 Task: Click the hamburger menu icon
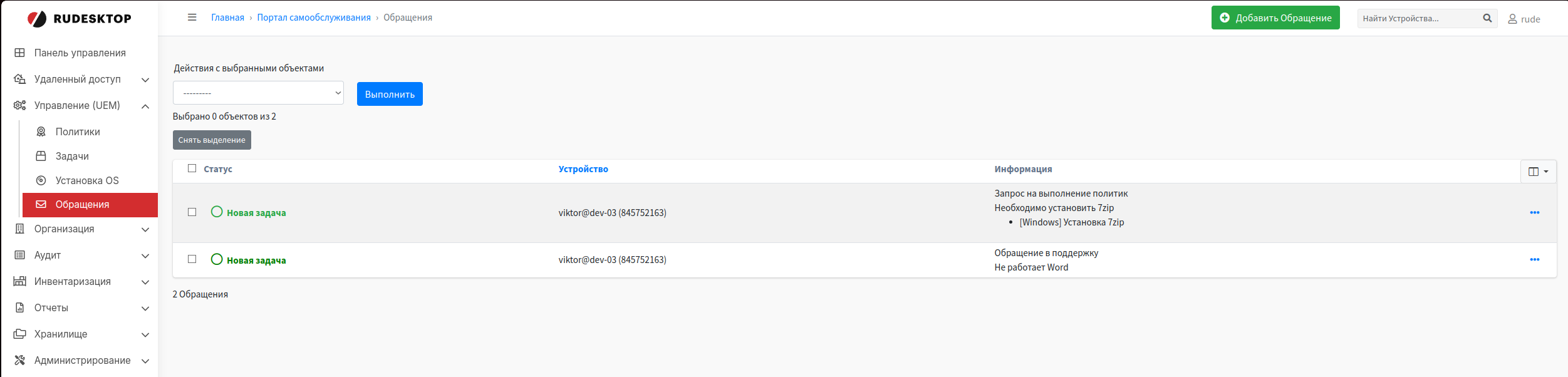pos(192,18)
